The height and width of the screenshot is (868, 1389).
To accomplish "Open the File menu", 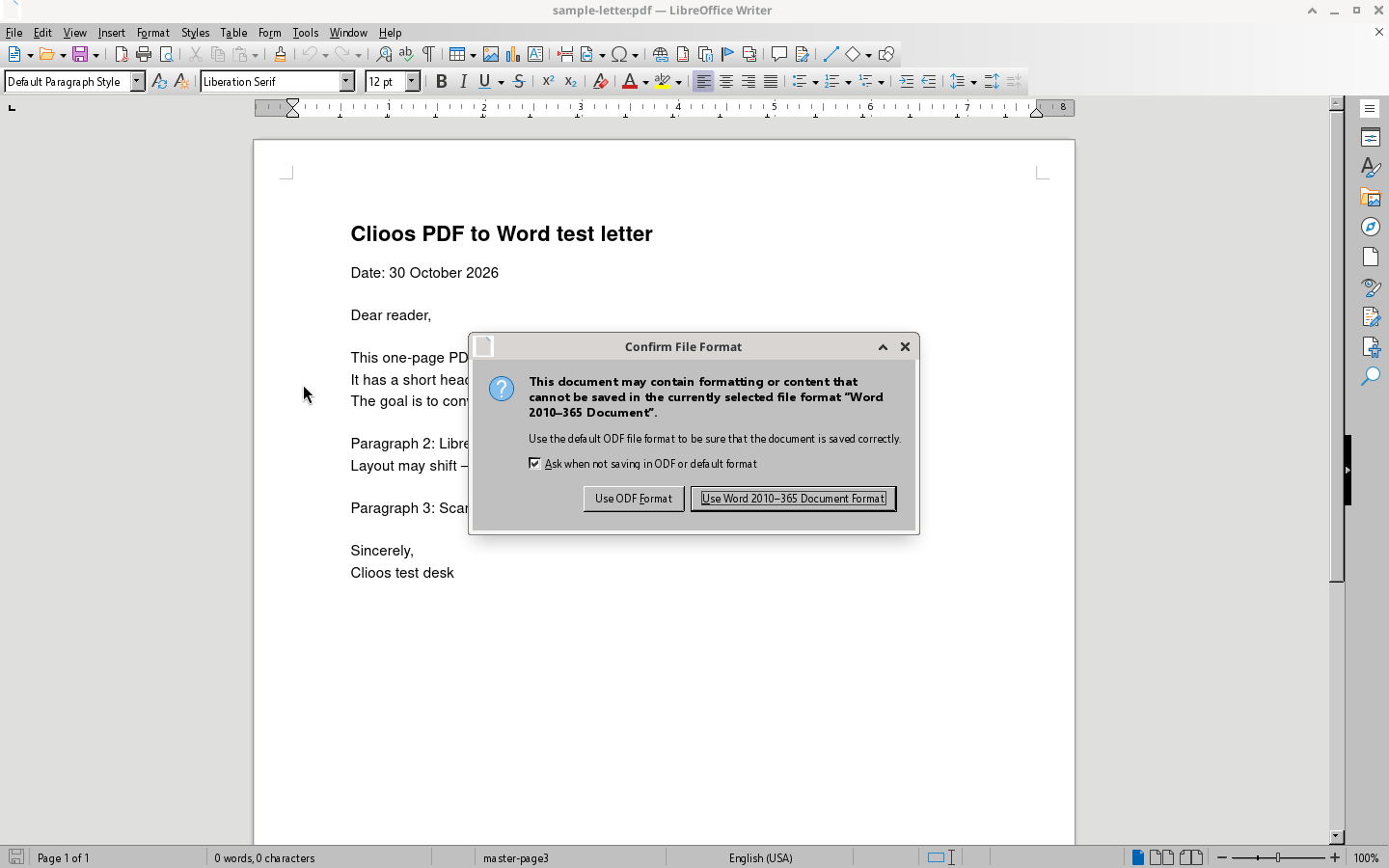I will (14, 33).
